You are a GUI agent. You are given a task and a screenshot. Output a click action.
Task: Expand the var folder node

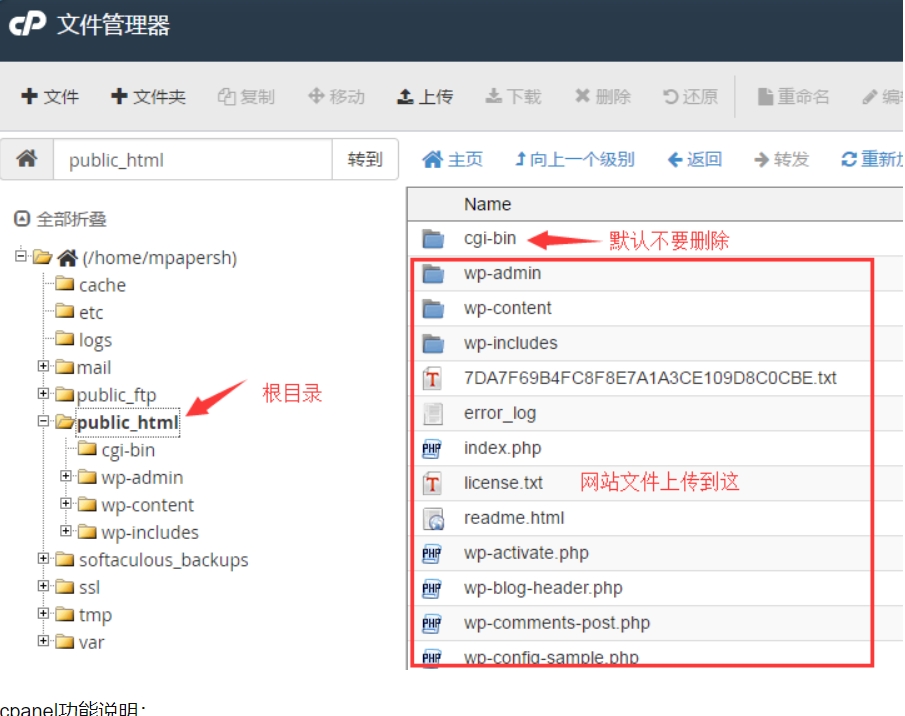(x=43, y=641)
